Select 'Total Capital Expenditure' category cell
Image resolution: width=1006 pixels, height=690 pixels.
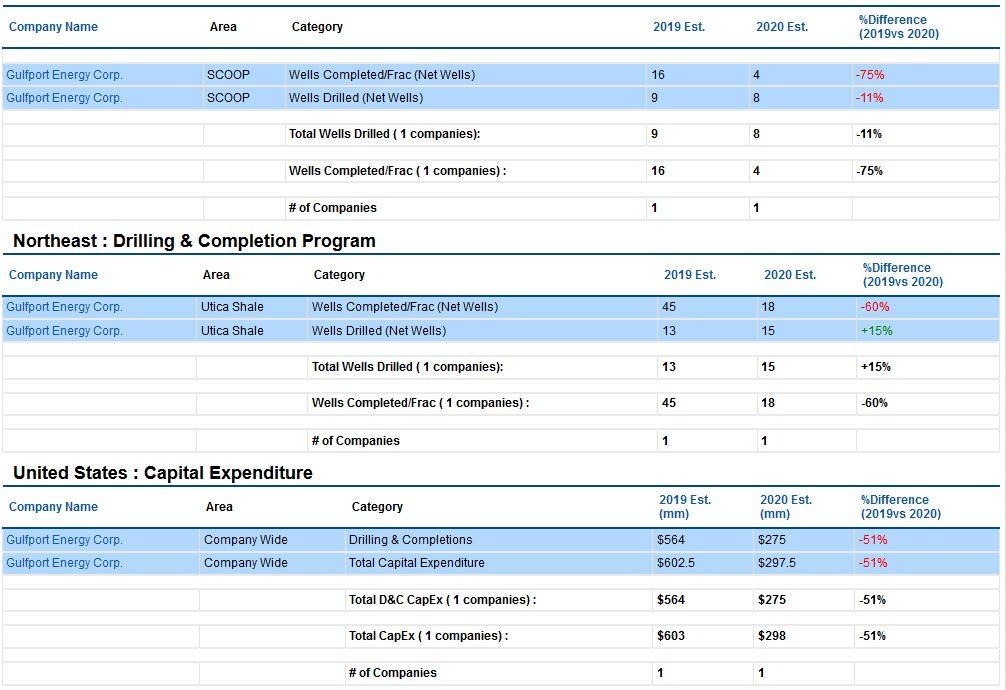pos(416,563)
